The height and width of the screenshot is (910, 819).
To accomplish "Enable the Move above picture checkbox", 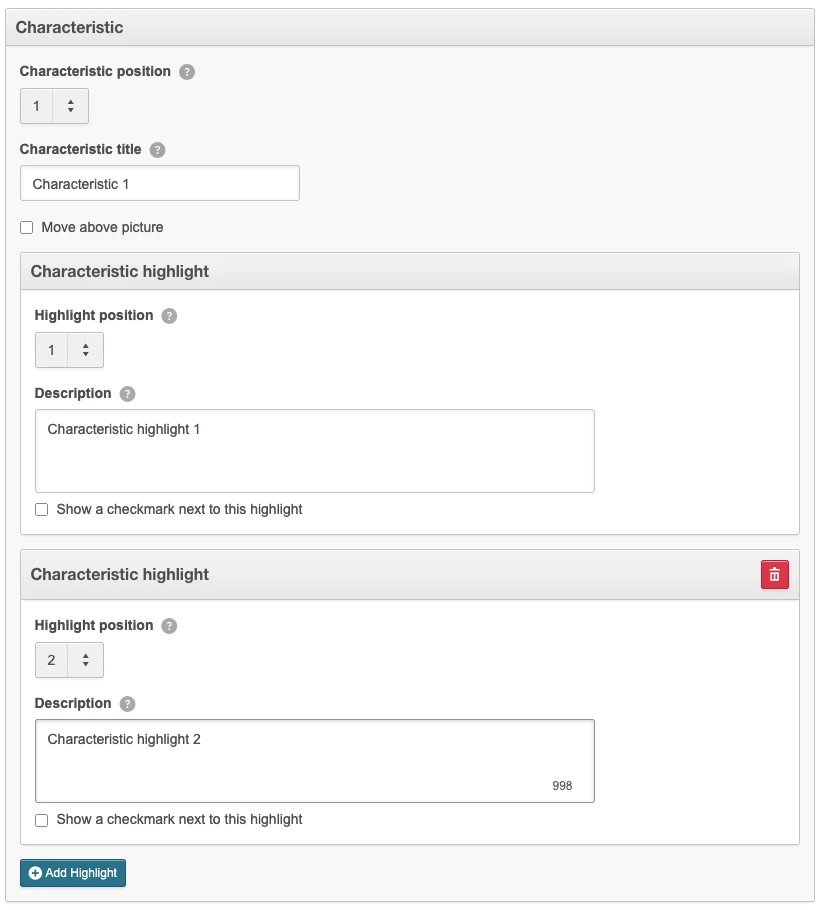I will click(27, 228).
